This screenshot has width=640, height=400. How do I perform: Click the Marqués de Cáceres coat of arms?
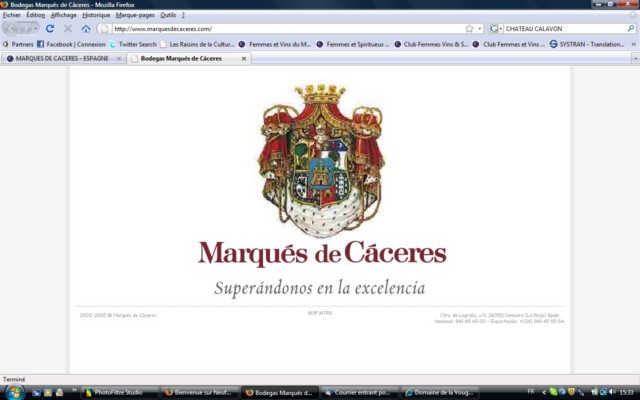pyautogui.click(x=321, y=160)
